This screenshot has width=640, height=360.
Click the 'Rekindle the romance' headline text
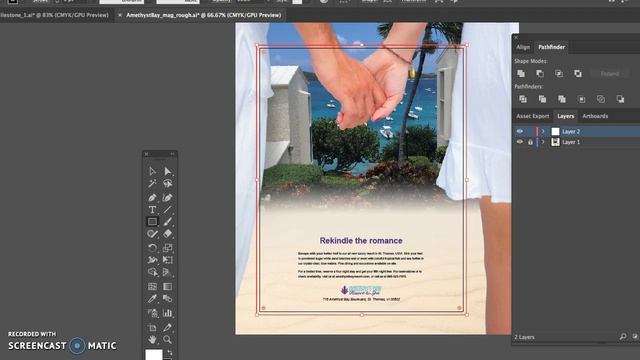pyautogui.click(x=361, y=241)
